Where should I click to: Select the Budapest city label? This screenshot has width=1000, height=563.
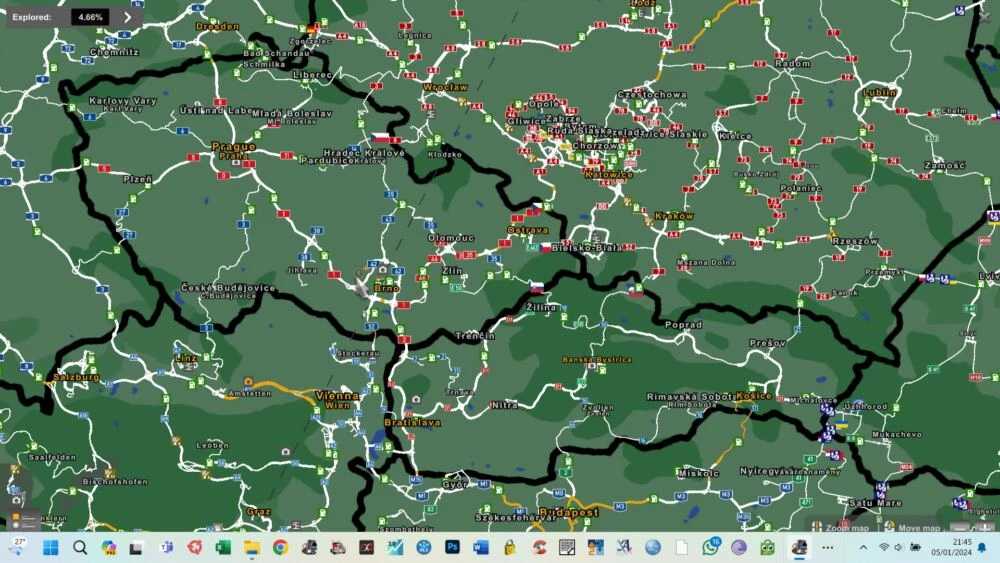click(x=568, y=512)
